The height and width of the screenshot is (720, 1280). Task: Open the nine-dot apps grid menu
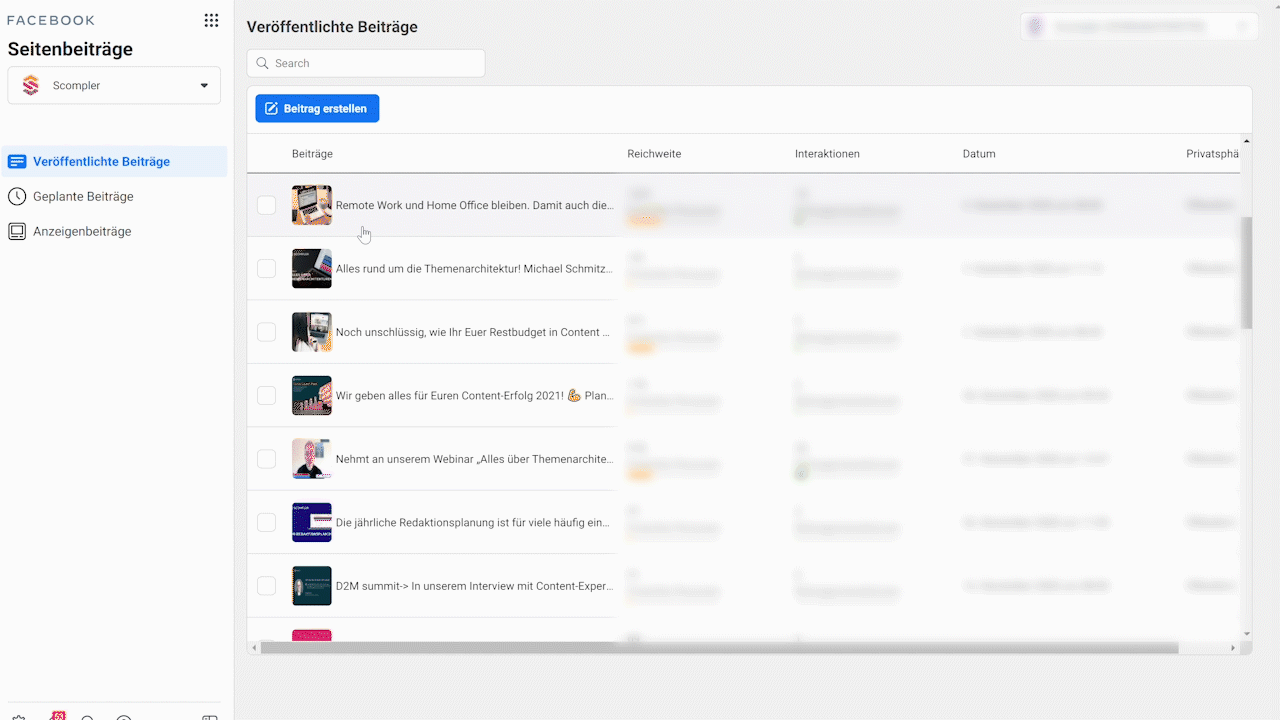point(211,20)
